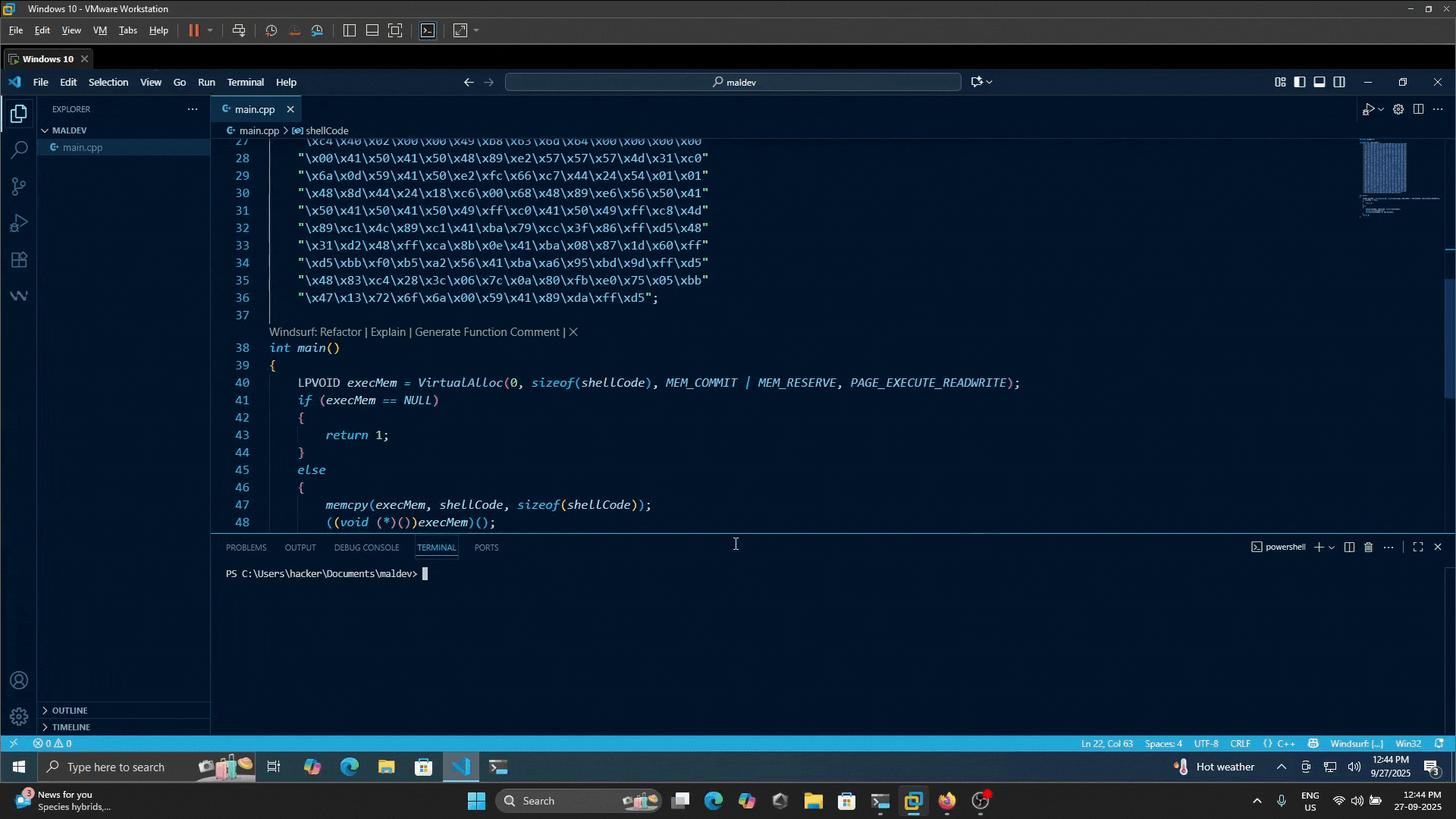This screenshot has height=819, width=1456.
Task: Expand the OUTLINE section
Action: tap(70, 711)
